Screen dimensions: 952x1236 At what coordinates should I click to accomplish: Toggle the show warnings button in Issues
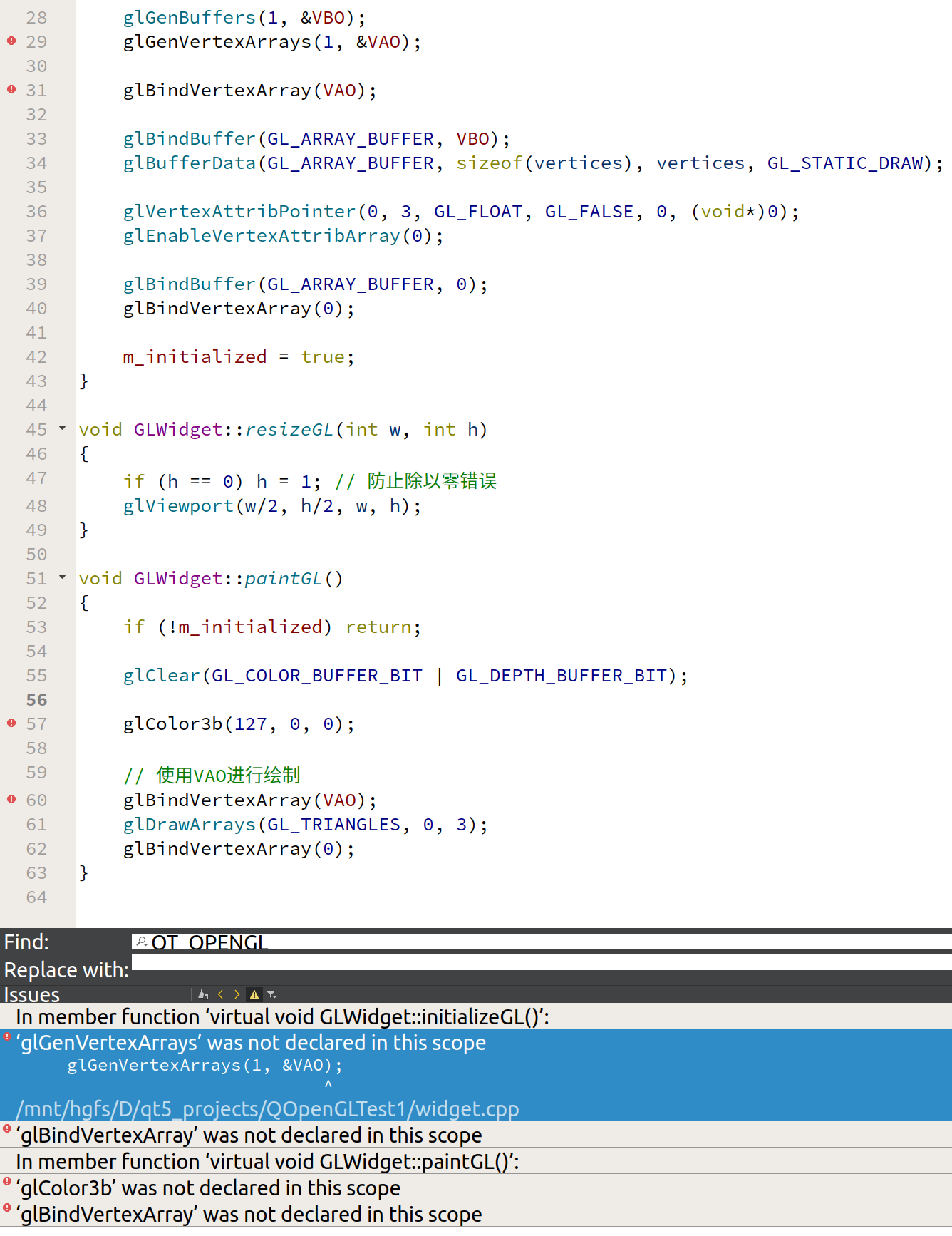pos(254,994)
